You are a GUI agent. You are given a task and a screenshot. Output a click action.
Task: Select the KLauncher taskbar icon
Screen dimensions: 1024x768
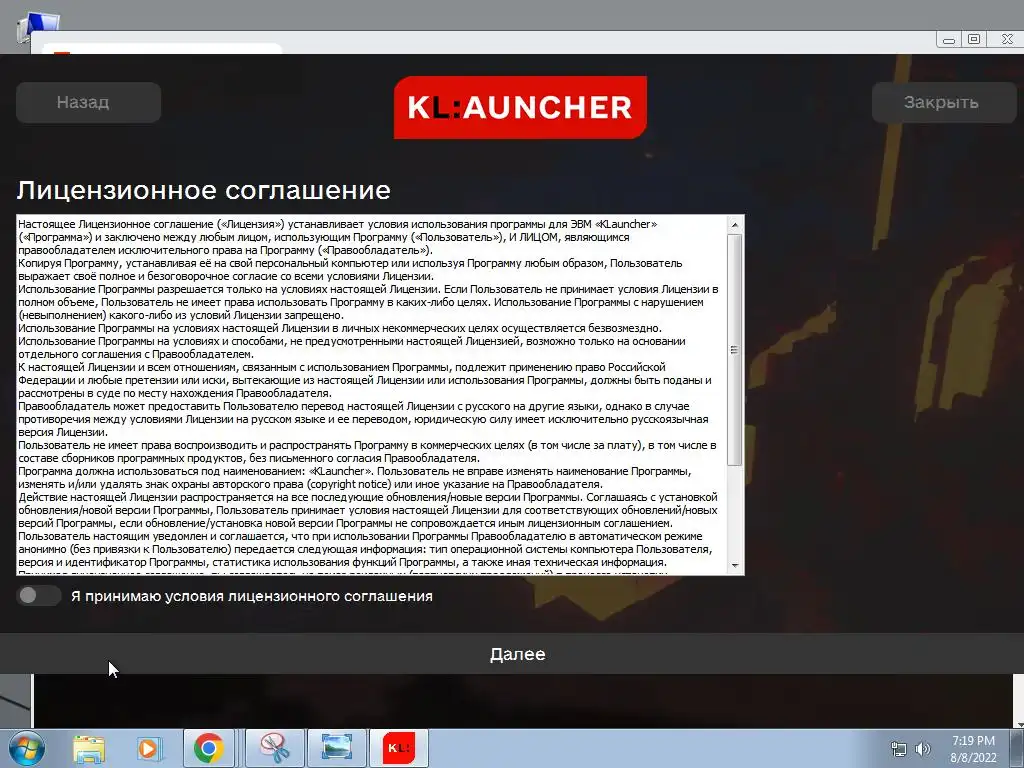[x=398, y=748]
